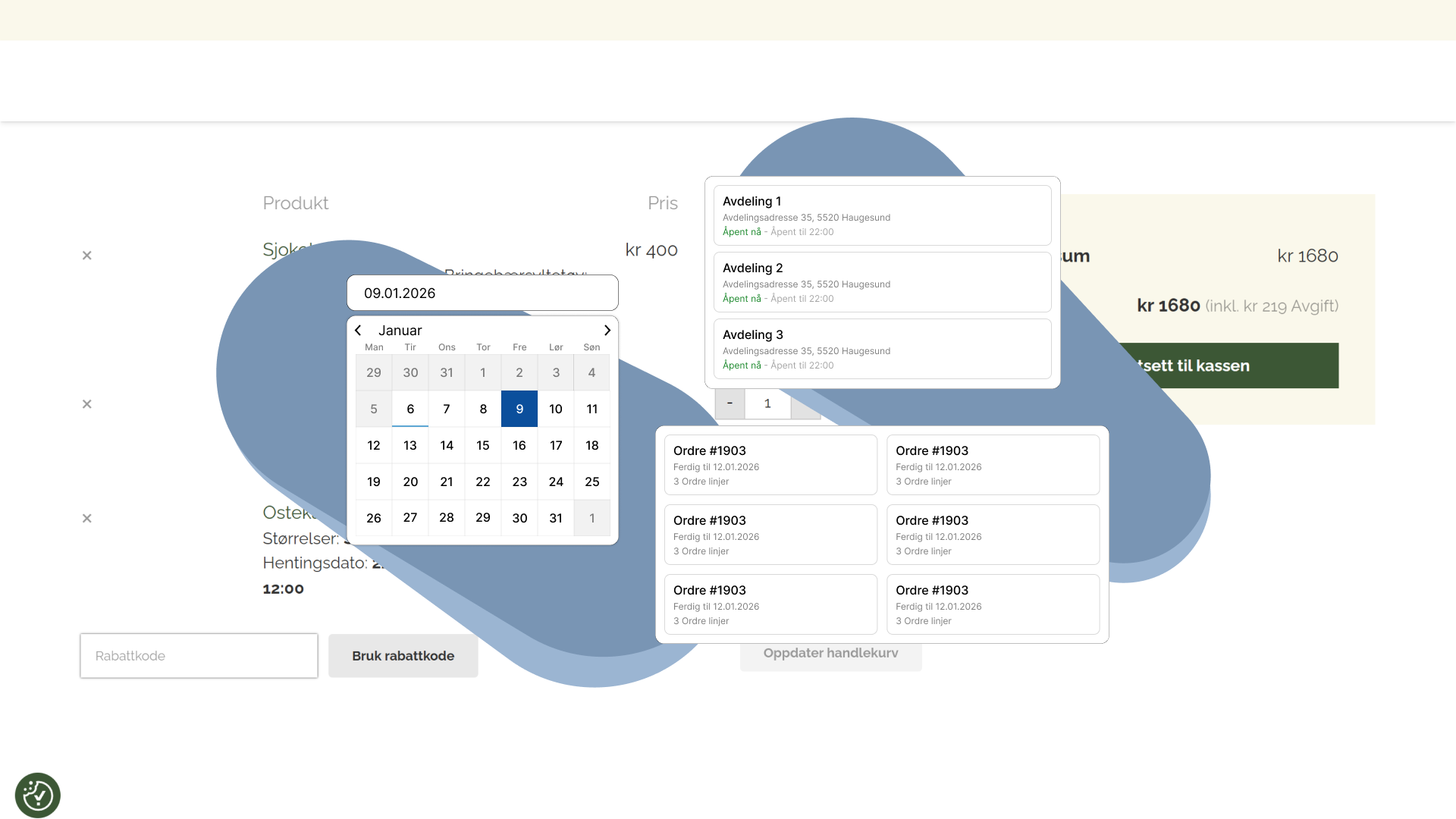Open the top-left Ordre #1903 card

click(x=770, y=465)
